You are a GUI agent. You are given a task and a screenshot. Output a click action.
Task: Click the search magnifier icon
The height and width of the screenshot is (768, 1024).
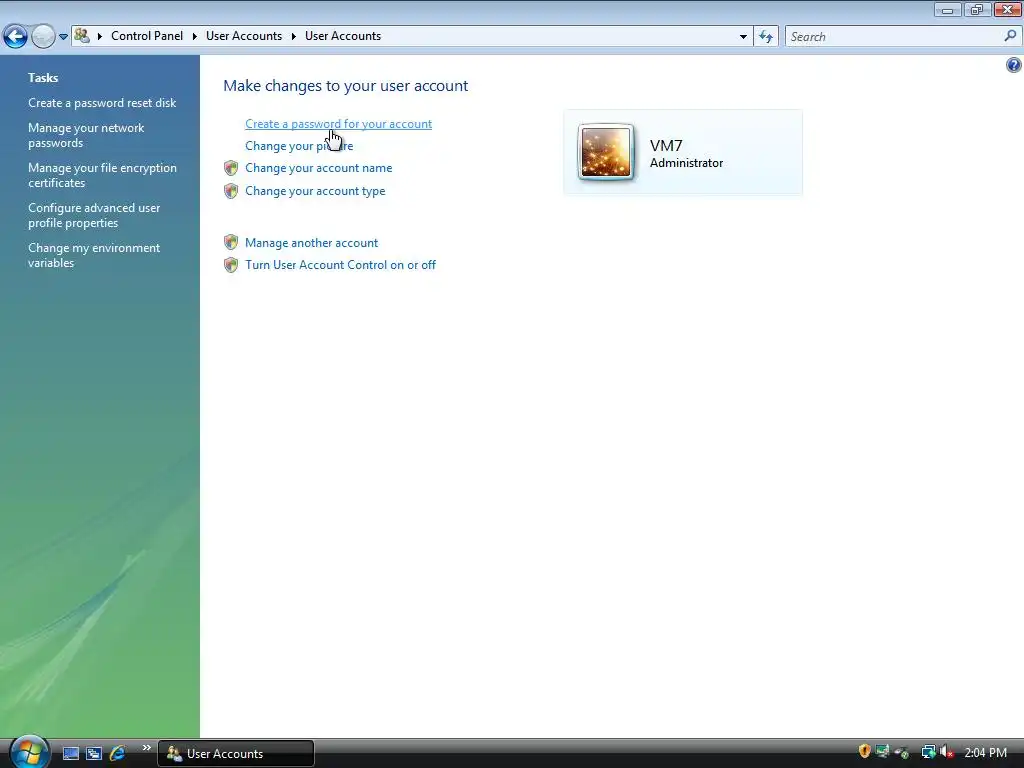tap(1010, 36)
